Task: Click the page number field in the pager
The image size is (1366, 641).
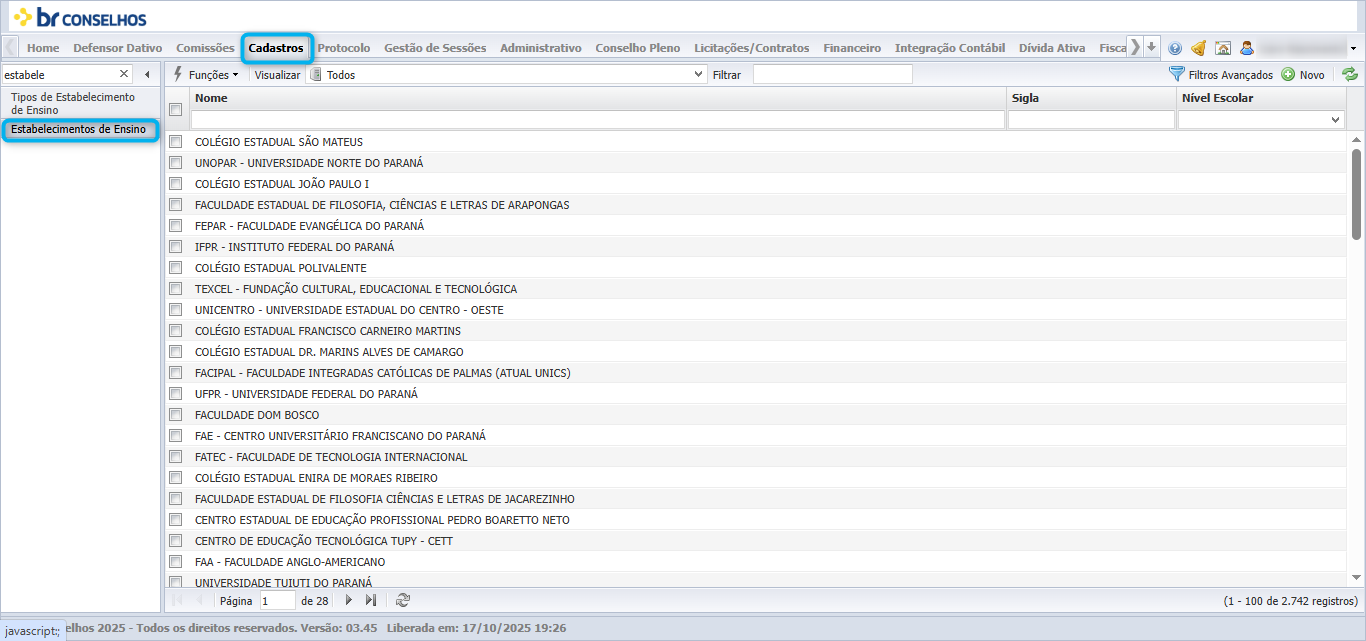Action: pyautogui.click(x=278, y=600)
